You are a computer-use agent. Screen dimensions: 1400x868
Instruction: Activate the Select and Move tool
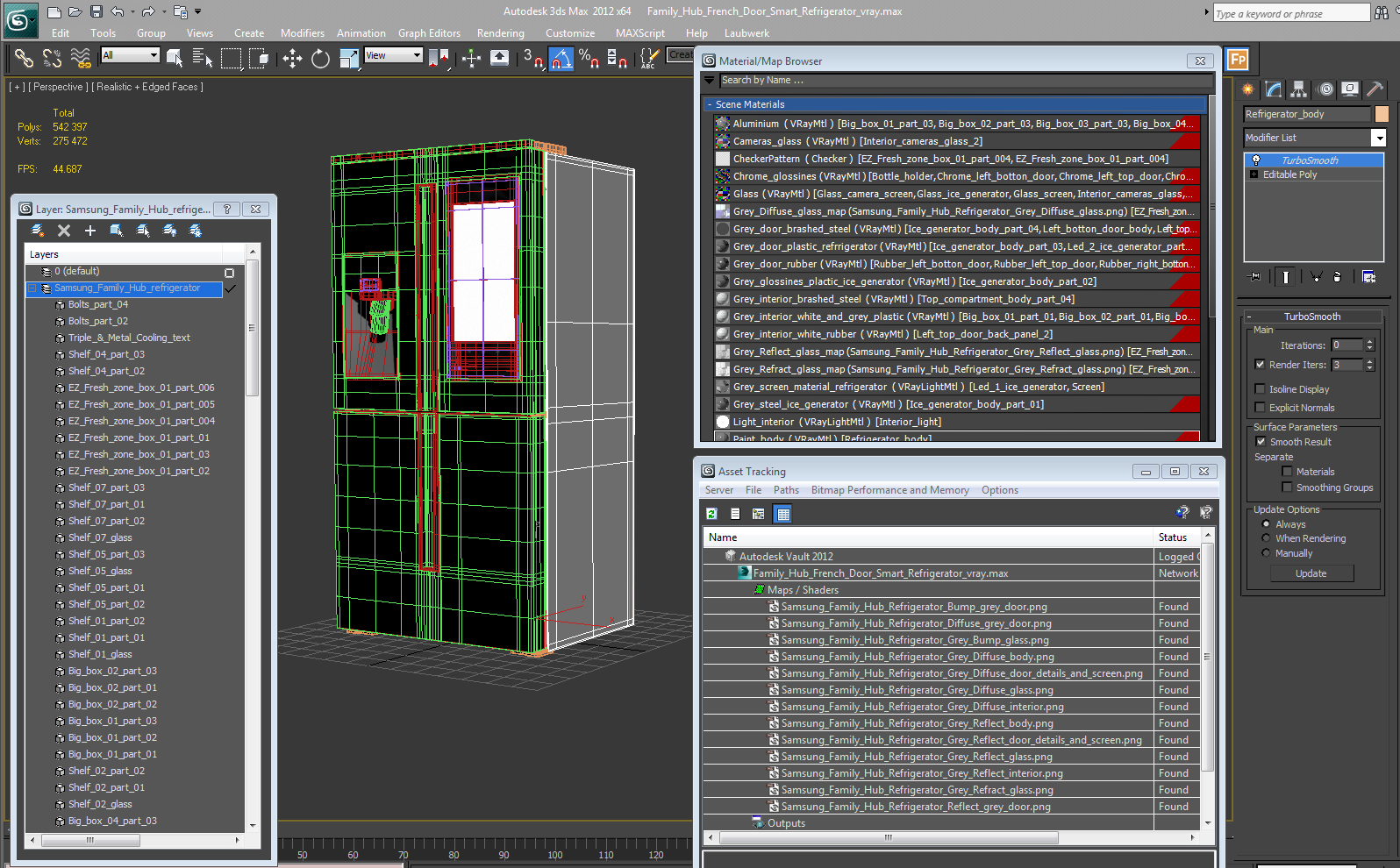[x=292, y=59]
